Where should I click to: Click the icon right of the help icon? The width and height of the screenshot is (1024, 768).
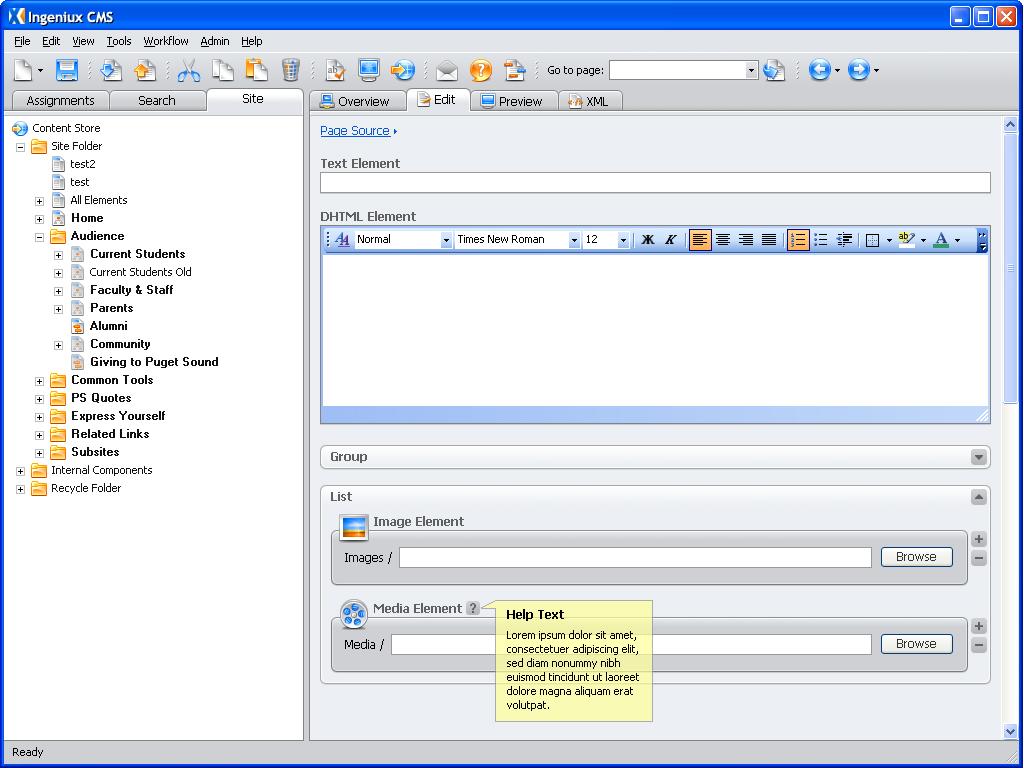click(x=515, y=70)
